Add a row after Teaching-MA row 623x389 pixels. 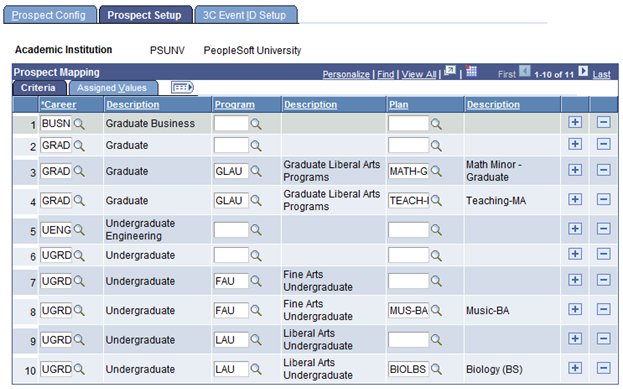click(575, 199)
